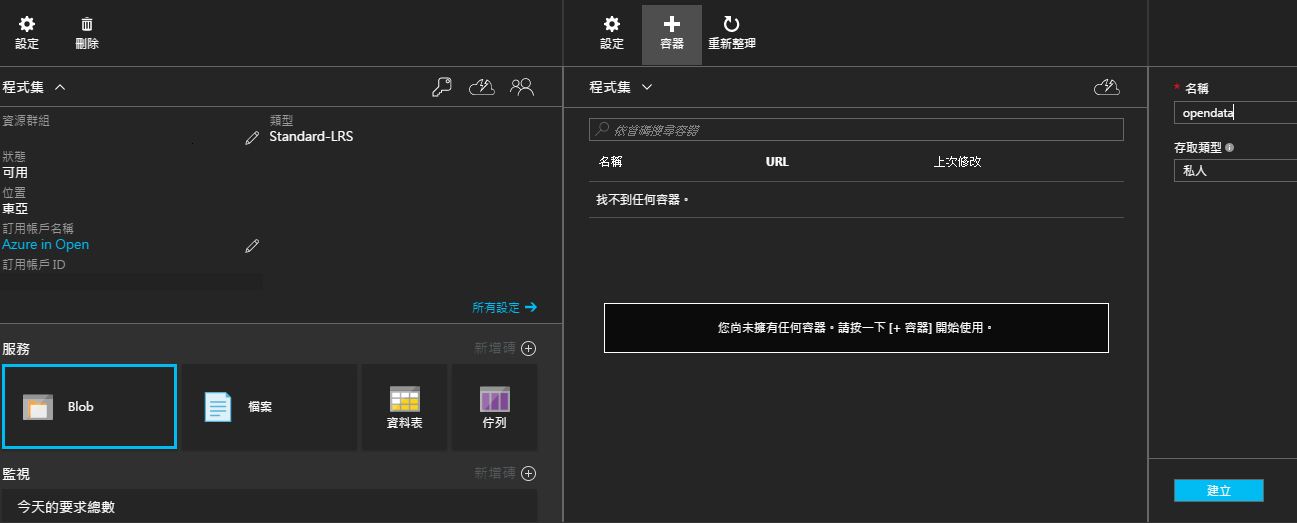Click the 建立 button
This screenshot has height=523, width=1297.
coord(1218,490)
